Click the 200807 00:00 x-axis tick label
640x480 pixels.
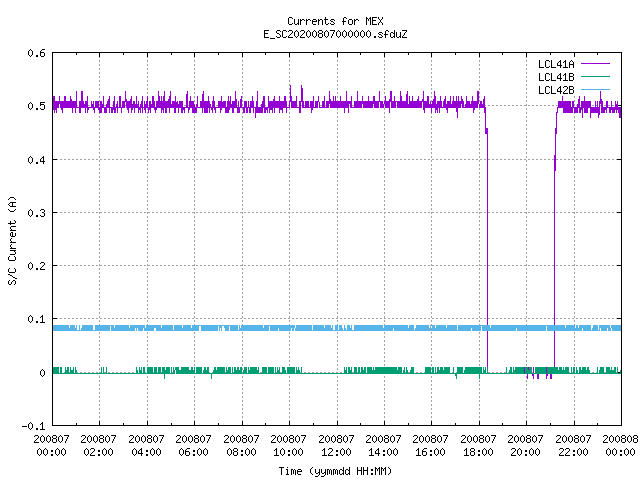(51, 446)
